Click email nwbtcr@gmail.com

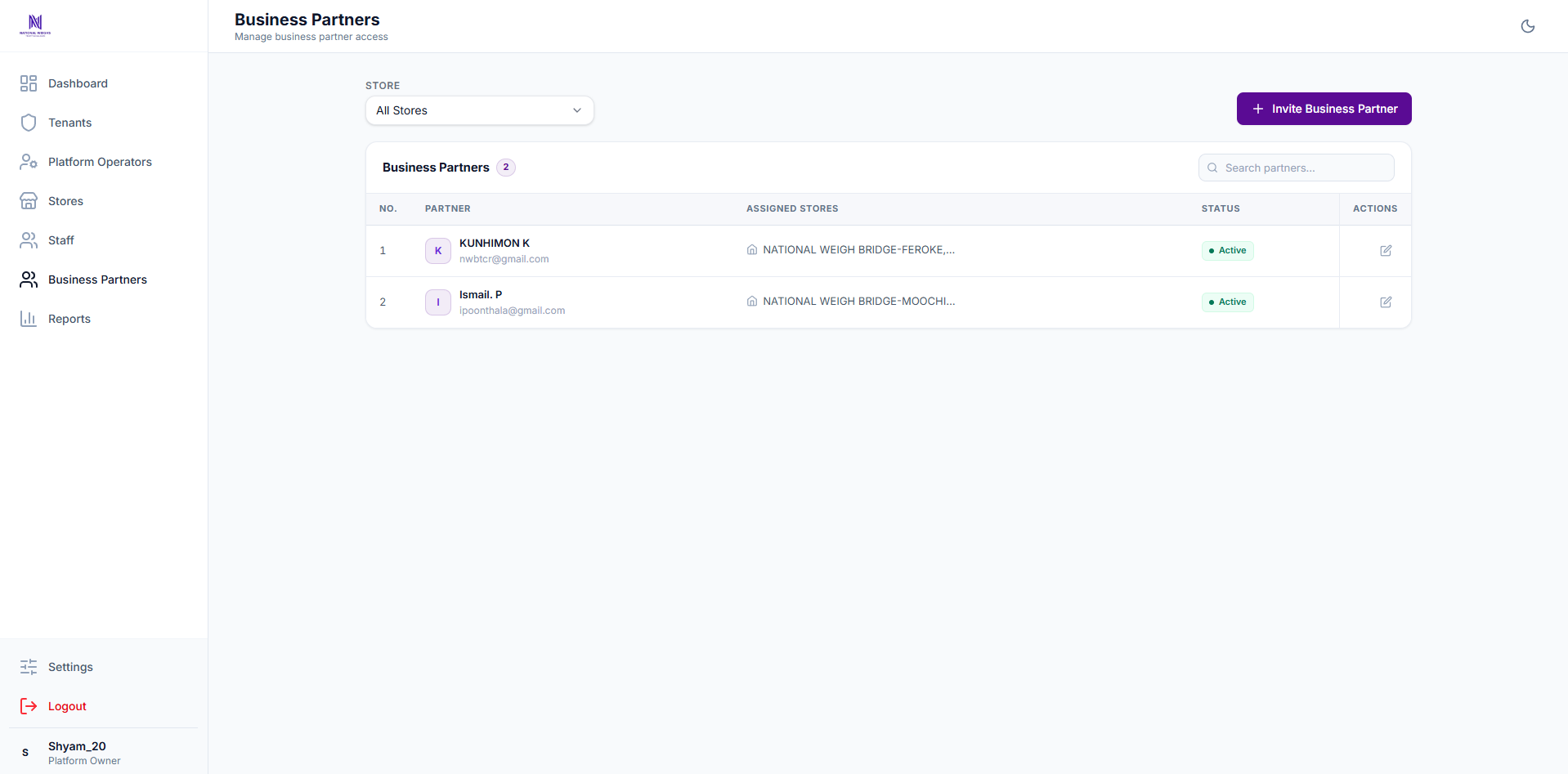(x=504, y=259)
